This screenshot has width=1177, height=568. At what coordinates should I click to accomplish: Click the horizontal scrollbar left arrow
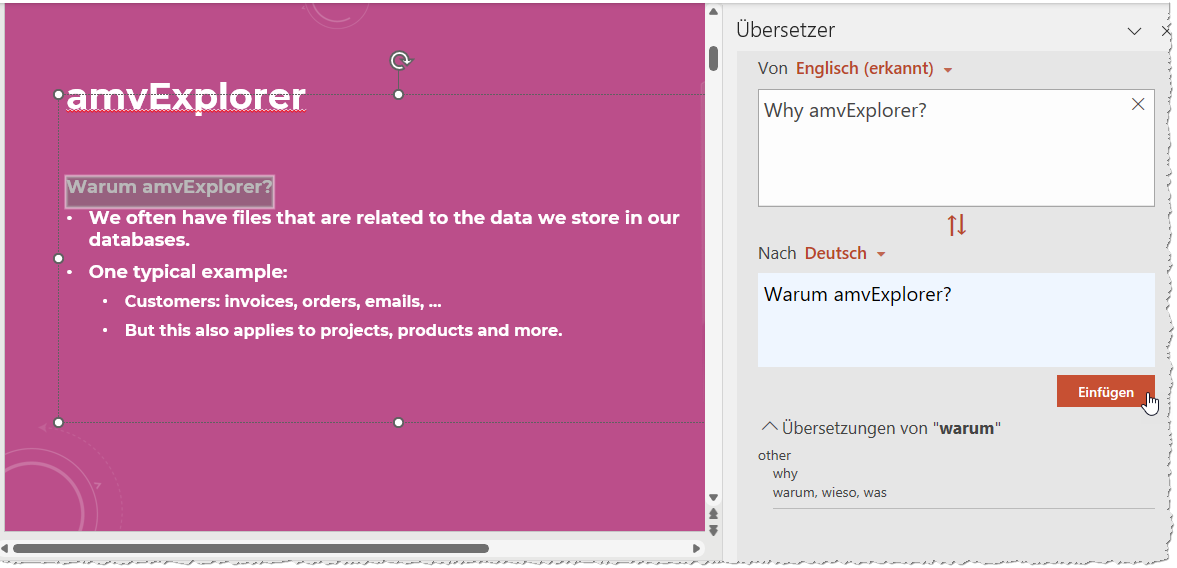coord(6,548)
